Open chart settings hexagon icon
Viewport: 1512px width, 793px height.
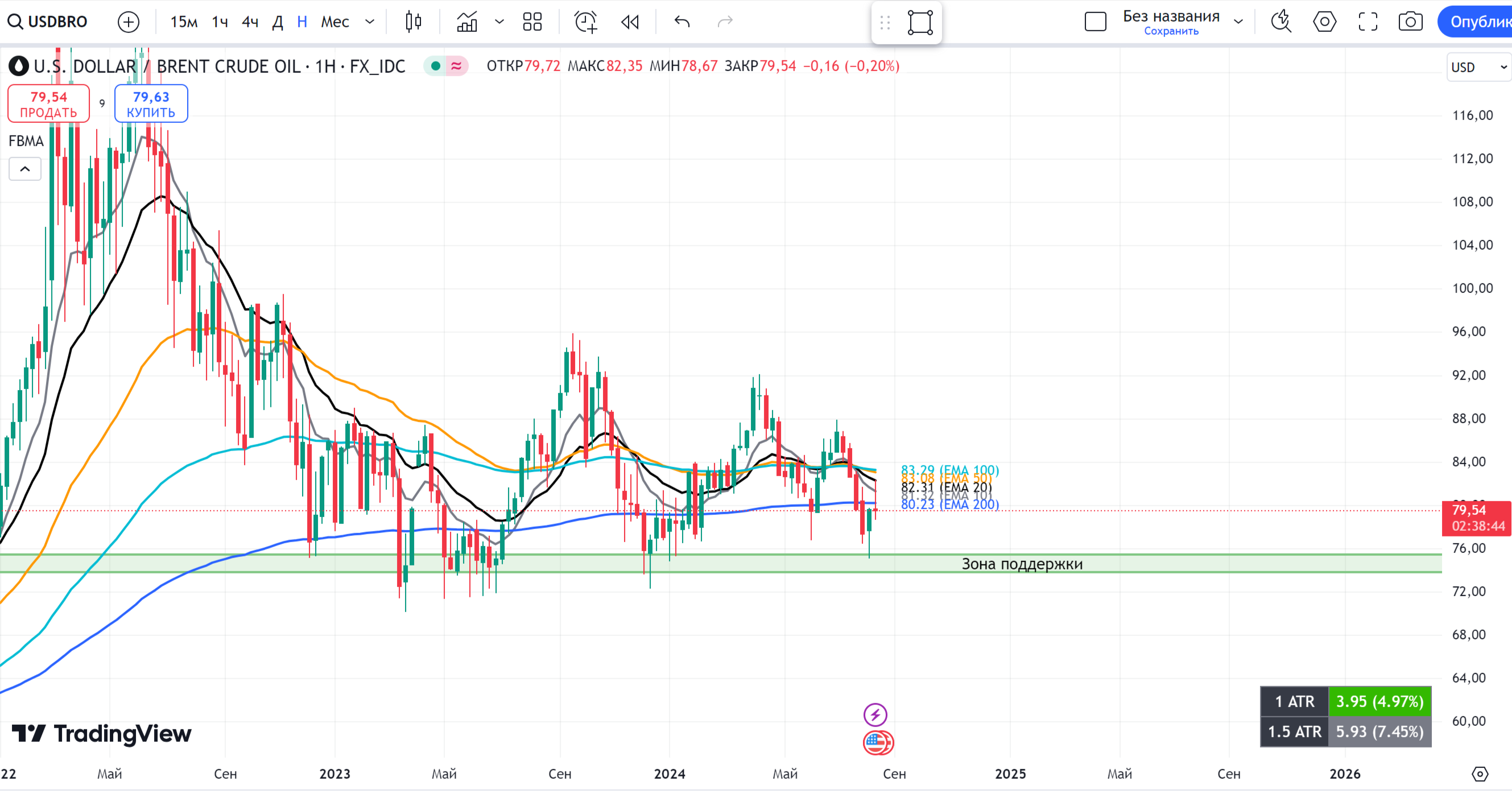coord(1324,22)
